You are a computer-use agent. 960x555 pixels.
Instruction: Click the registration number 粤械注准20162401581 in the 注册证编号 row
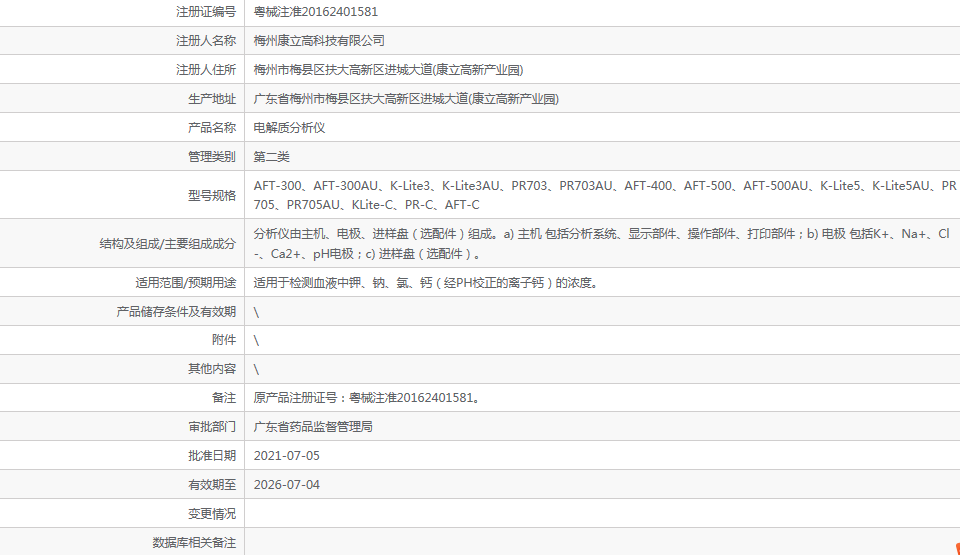(316, 12)
